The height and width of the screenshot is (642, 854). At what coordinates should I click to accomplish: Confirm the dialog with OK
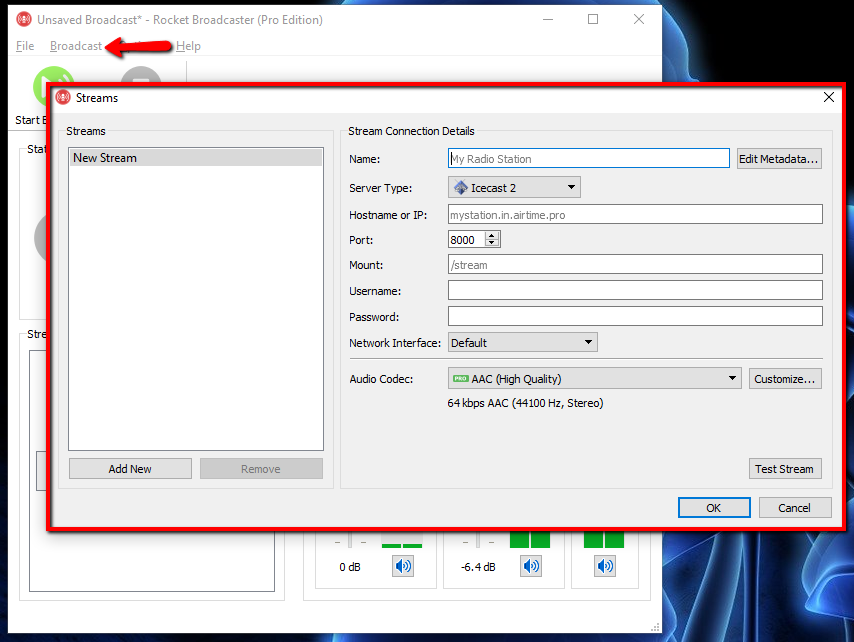[714, 508]
